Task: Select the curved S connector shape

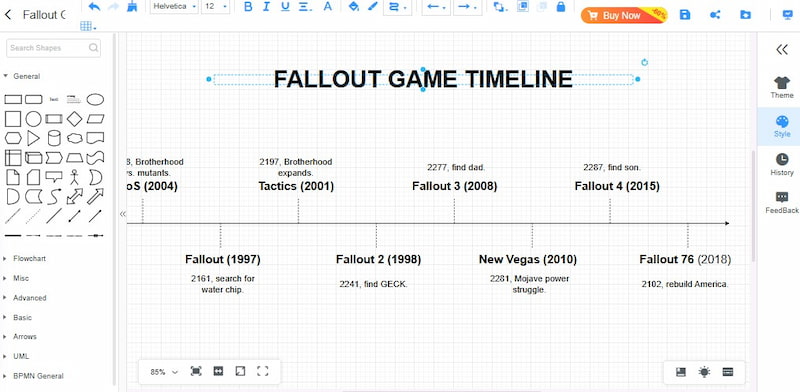Action: pyautogui.click(x=54, y=197)
